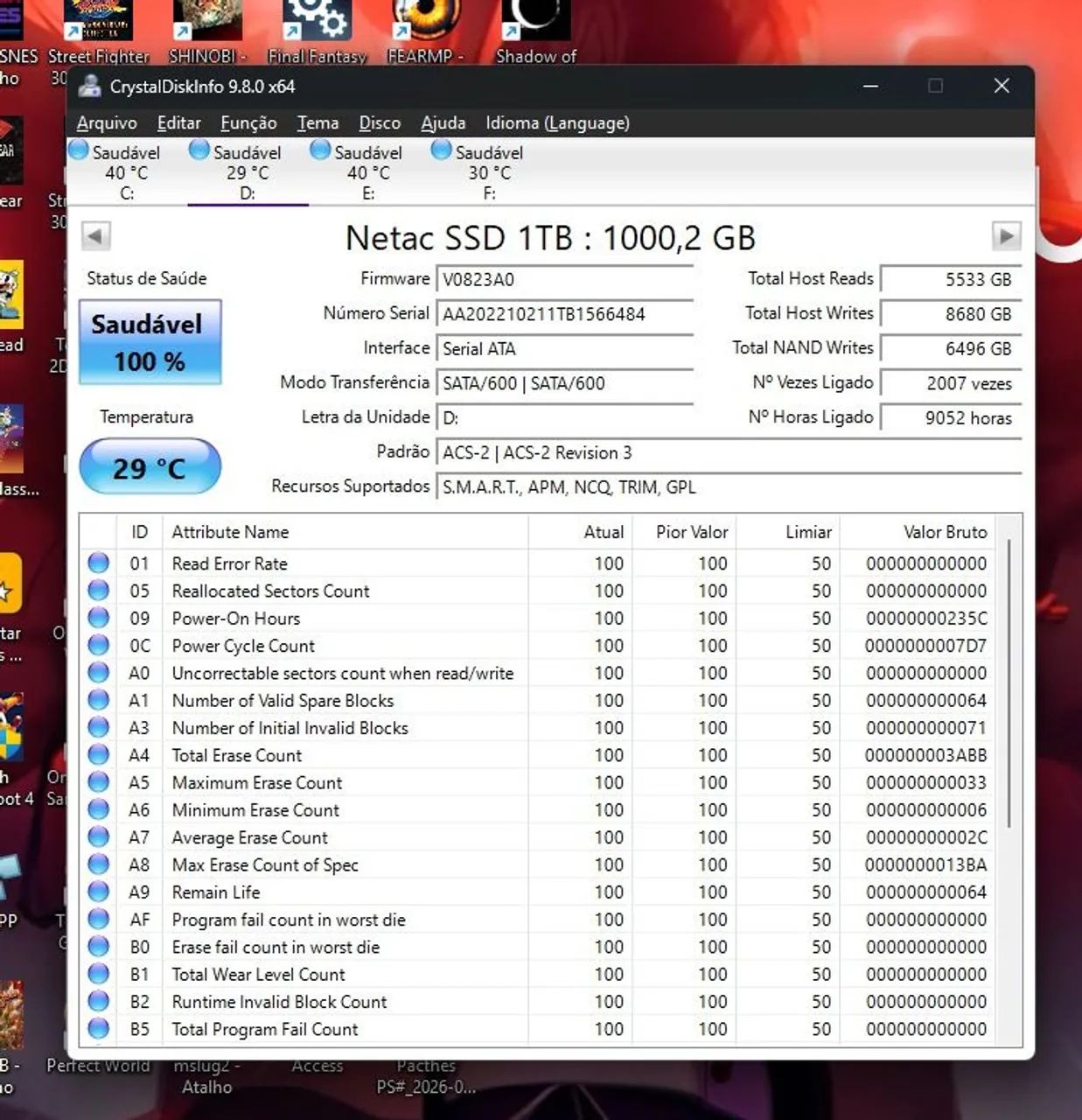Click the 29 °C temperature indicator
This screenshot has height=1120, width=1082.
point(150,467)
